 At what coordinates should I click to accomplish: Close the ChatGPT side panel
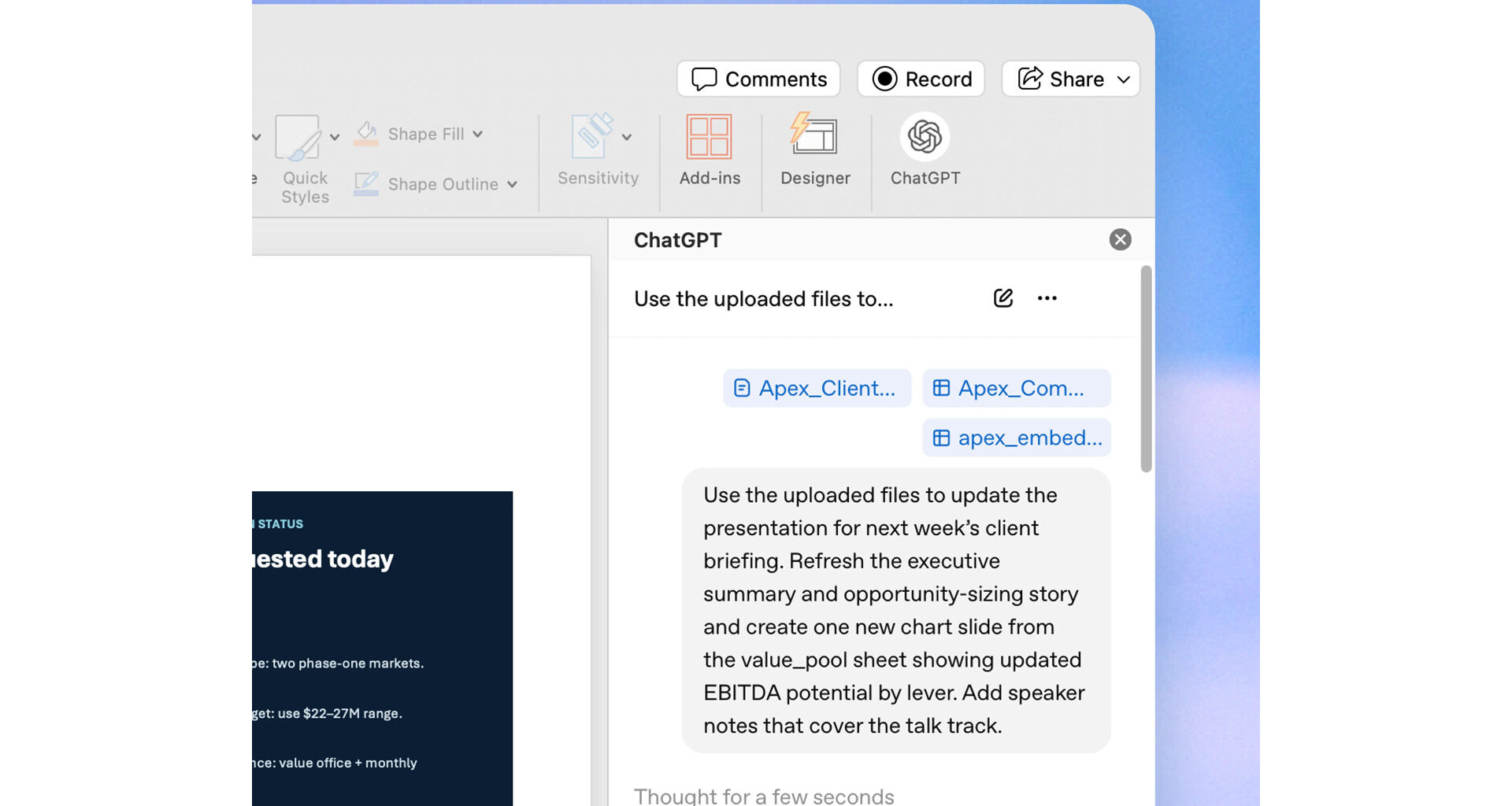click(1120, 239)
